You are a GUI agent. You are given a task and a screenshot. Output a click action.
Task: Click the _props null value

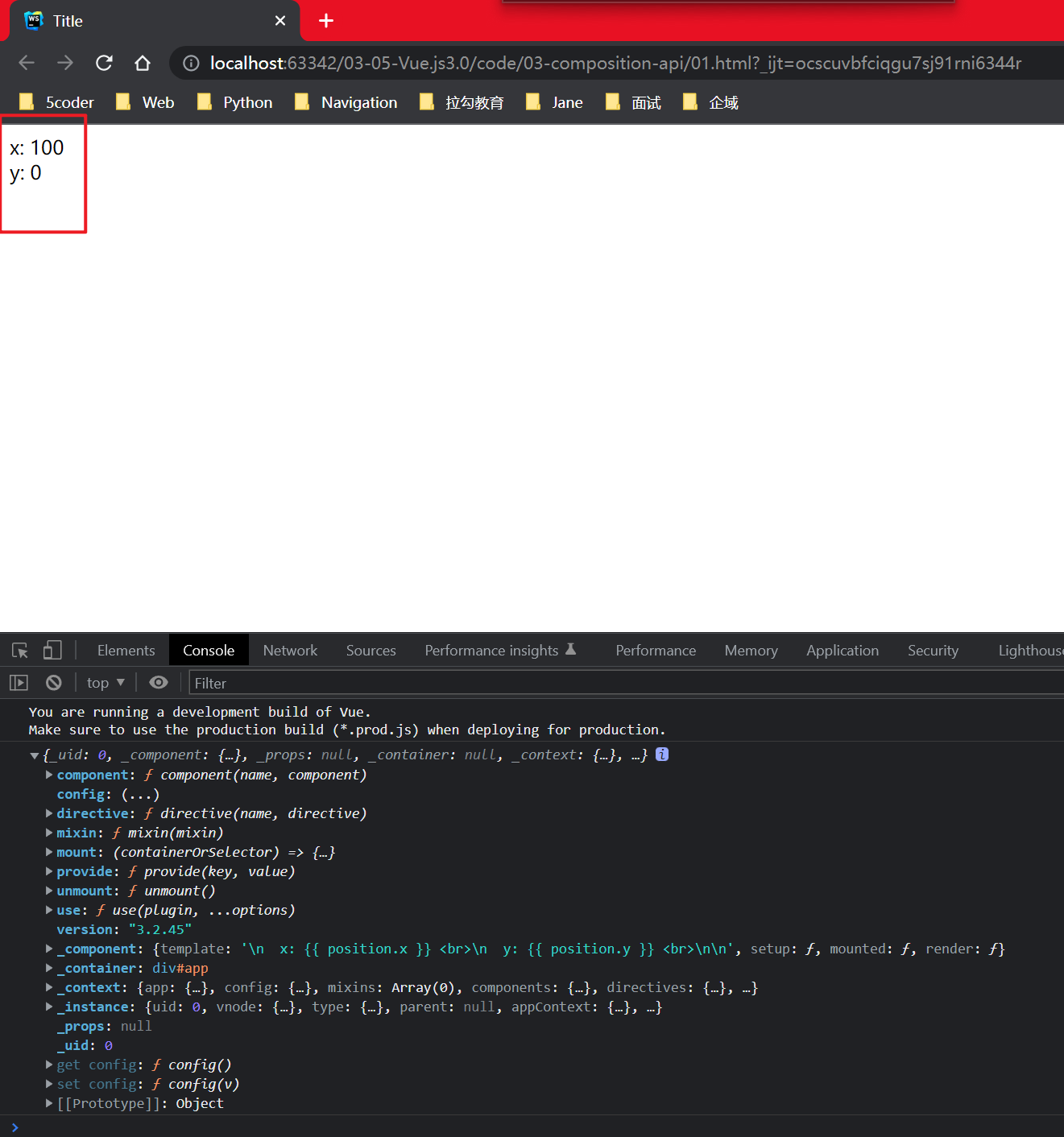pyautogui.click(x=136, y=1026)
